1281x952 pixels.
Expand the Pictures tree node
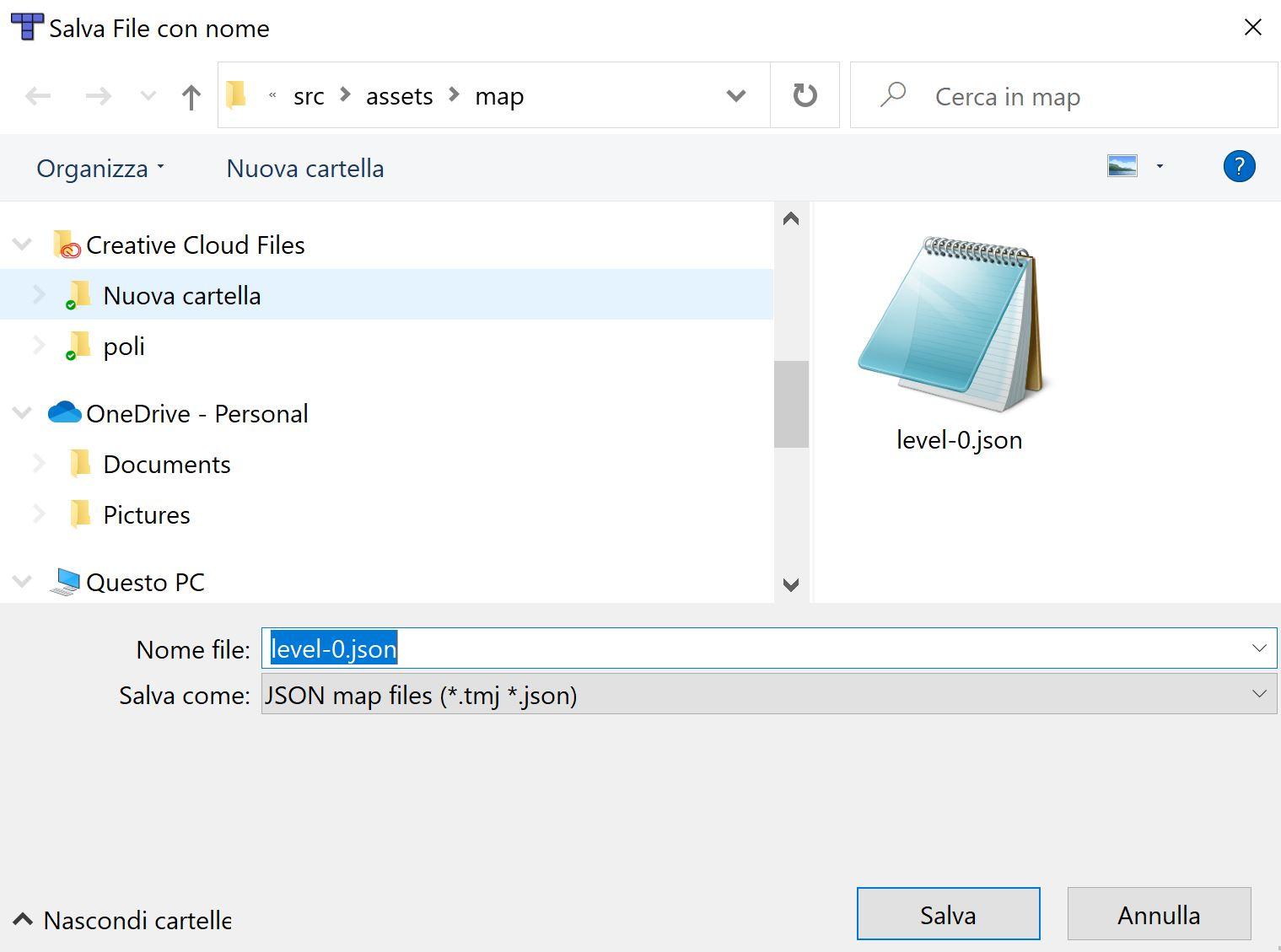(x=39, y=514)
